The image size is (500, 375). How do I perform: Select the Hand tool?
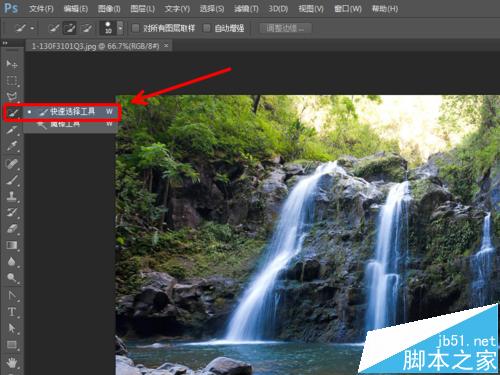[12, 362]
